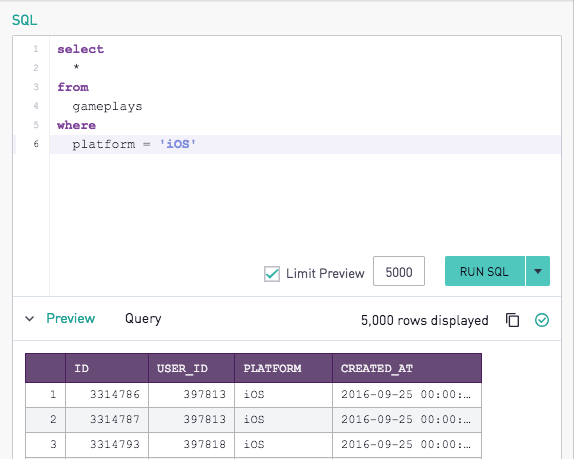Click the USER_ID column header
Screen dimensions: 574x459
(191, 368)
